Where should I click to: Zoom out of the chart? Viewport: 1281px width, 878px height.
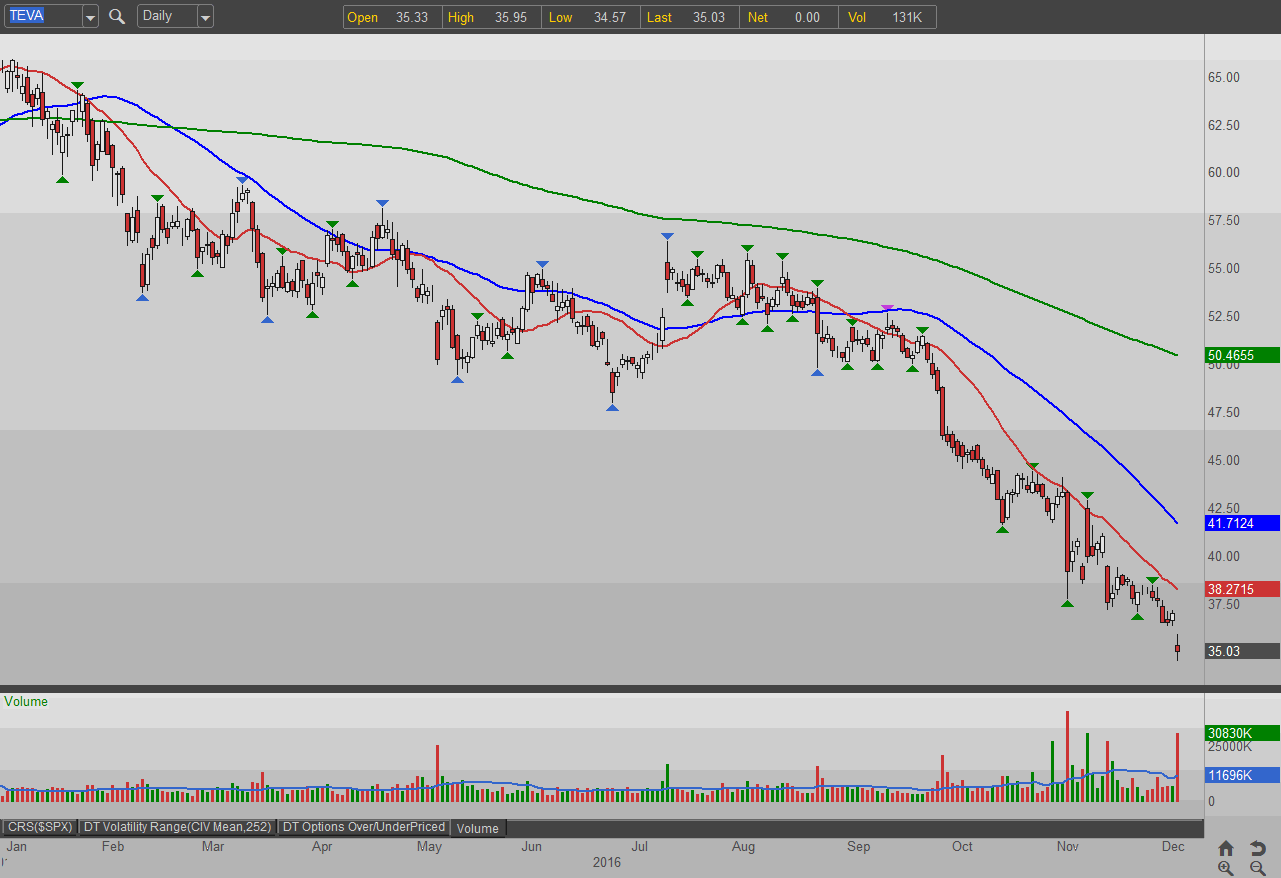[1257, 868]
